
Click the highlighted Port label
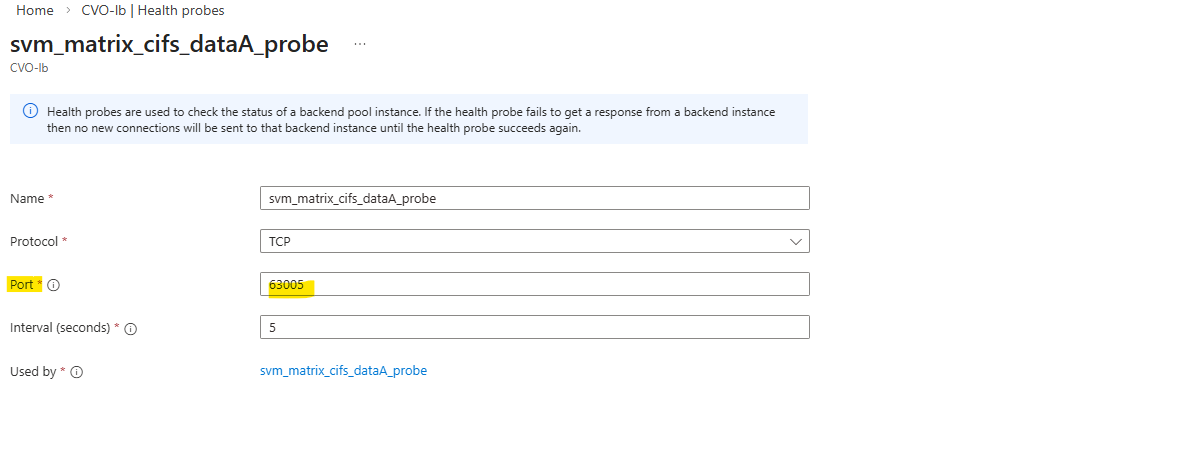22,285
